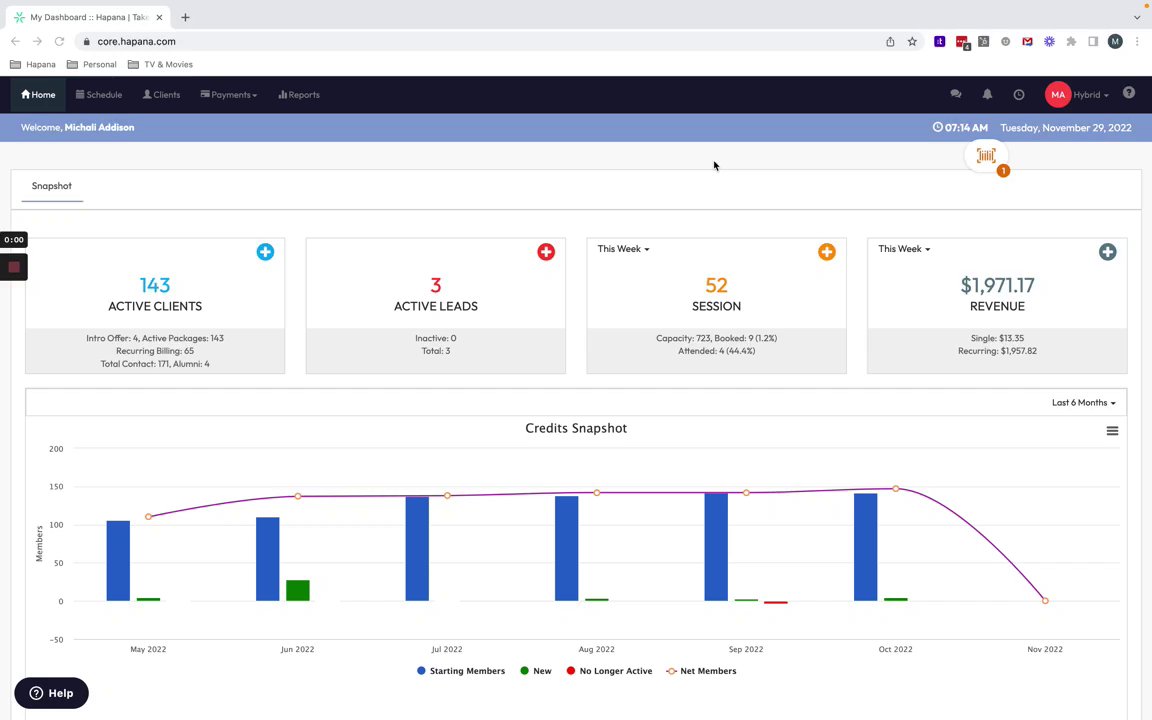Viewport: 1152px width, 720px height.
Task: Click the Help button
Action: 51,693
